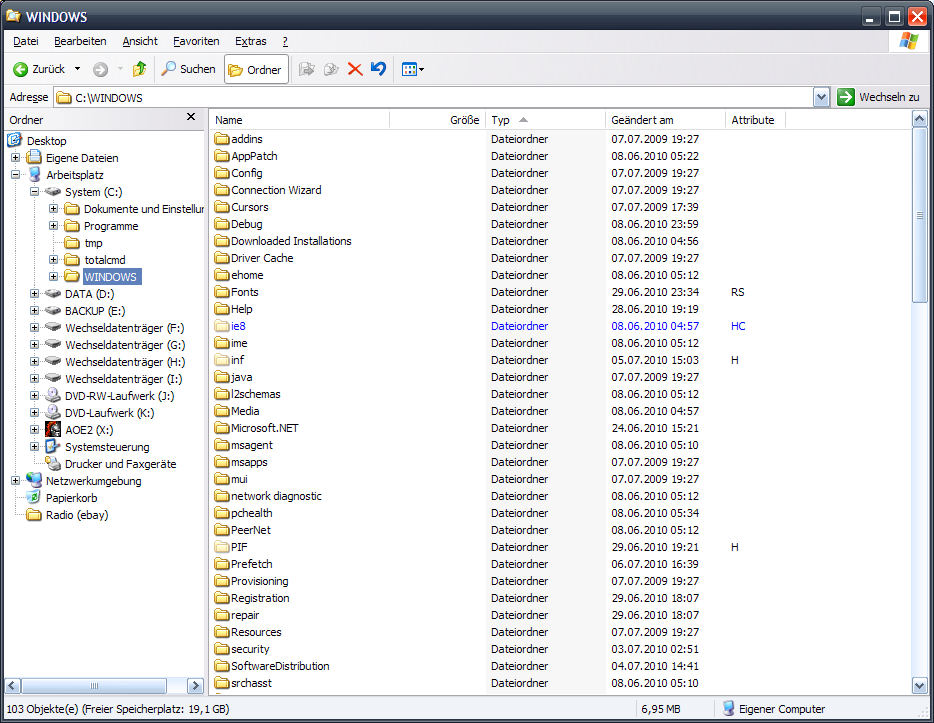Select the Systemsteuerung icon in tree
The width and height of the screenshot is (934, 723).
coord(53,447)
